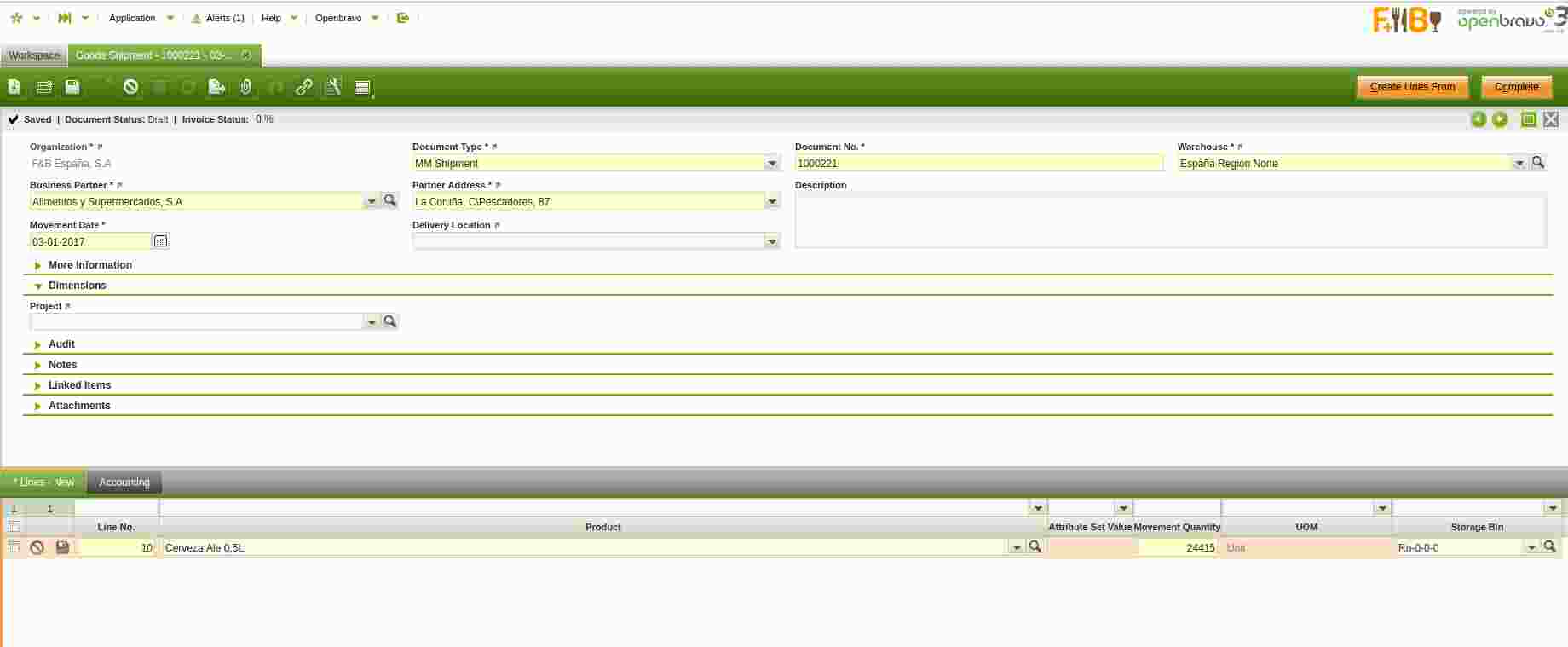Open the Storage Bin dropdown arrow
This screenshot has width=1568, height=647.
pos(1531,547)
